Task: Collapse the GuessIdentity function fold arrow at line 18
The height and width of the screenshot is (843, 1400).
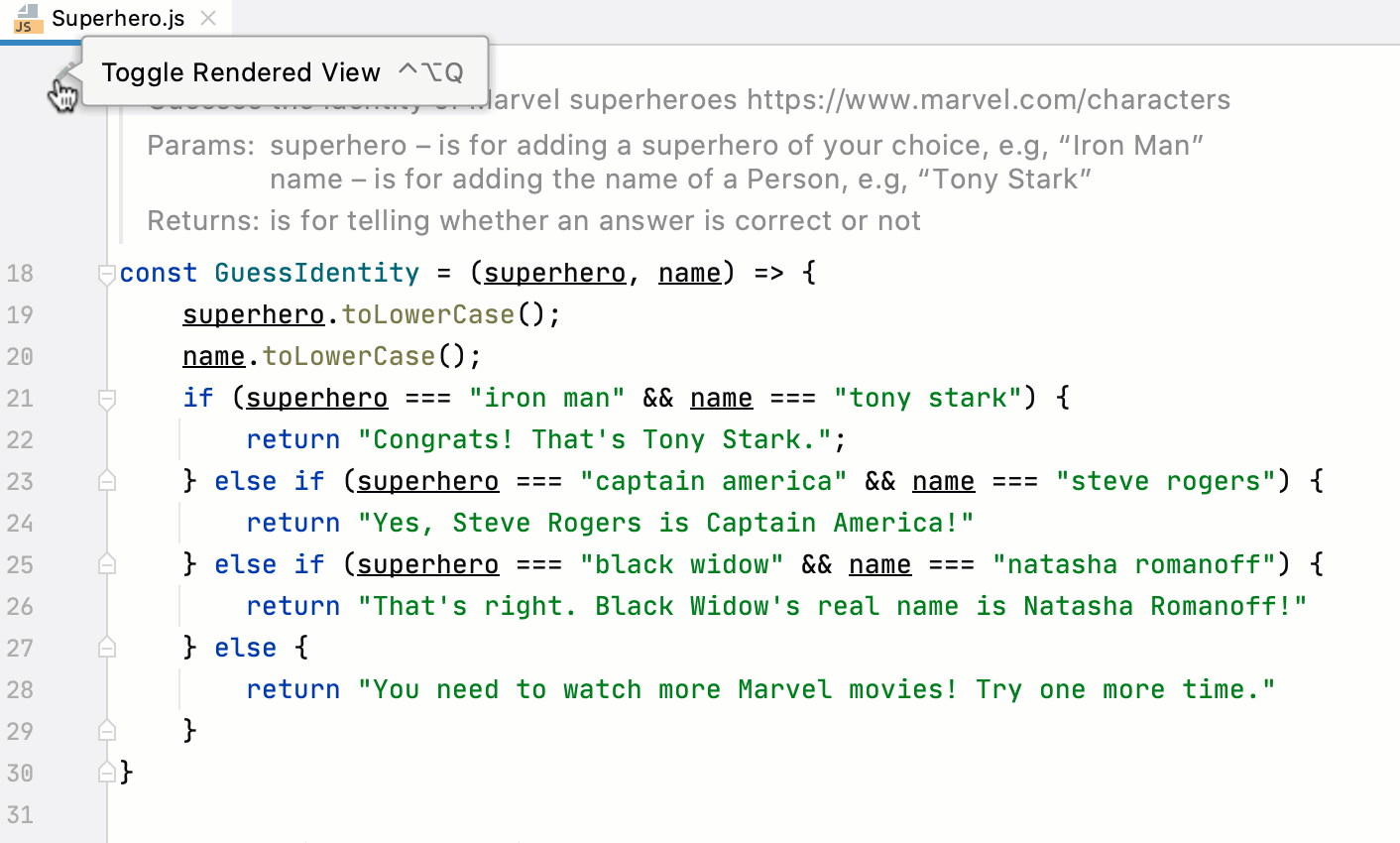Action: click(105, 273)
